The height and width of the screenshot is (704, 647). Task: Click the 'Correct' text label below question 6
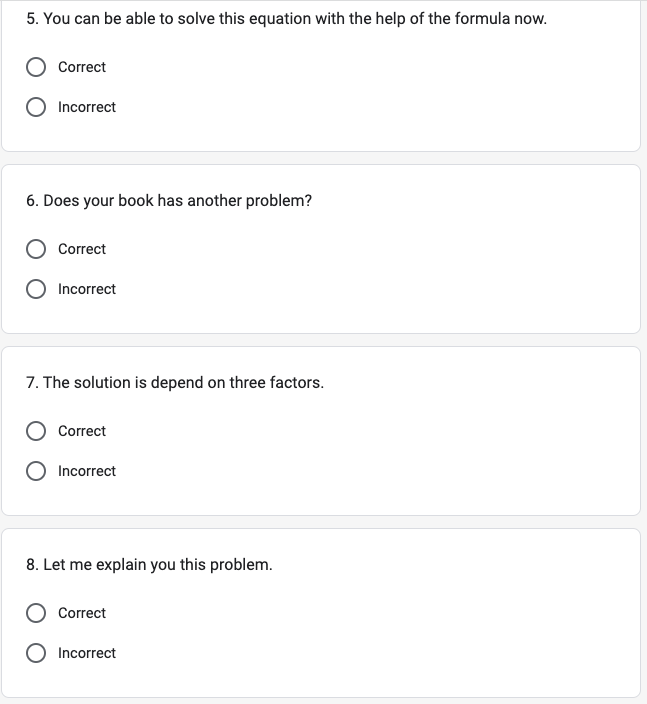(x=82, y=249)
